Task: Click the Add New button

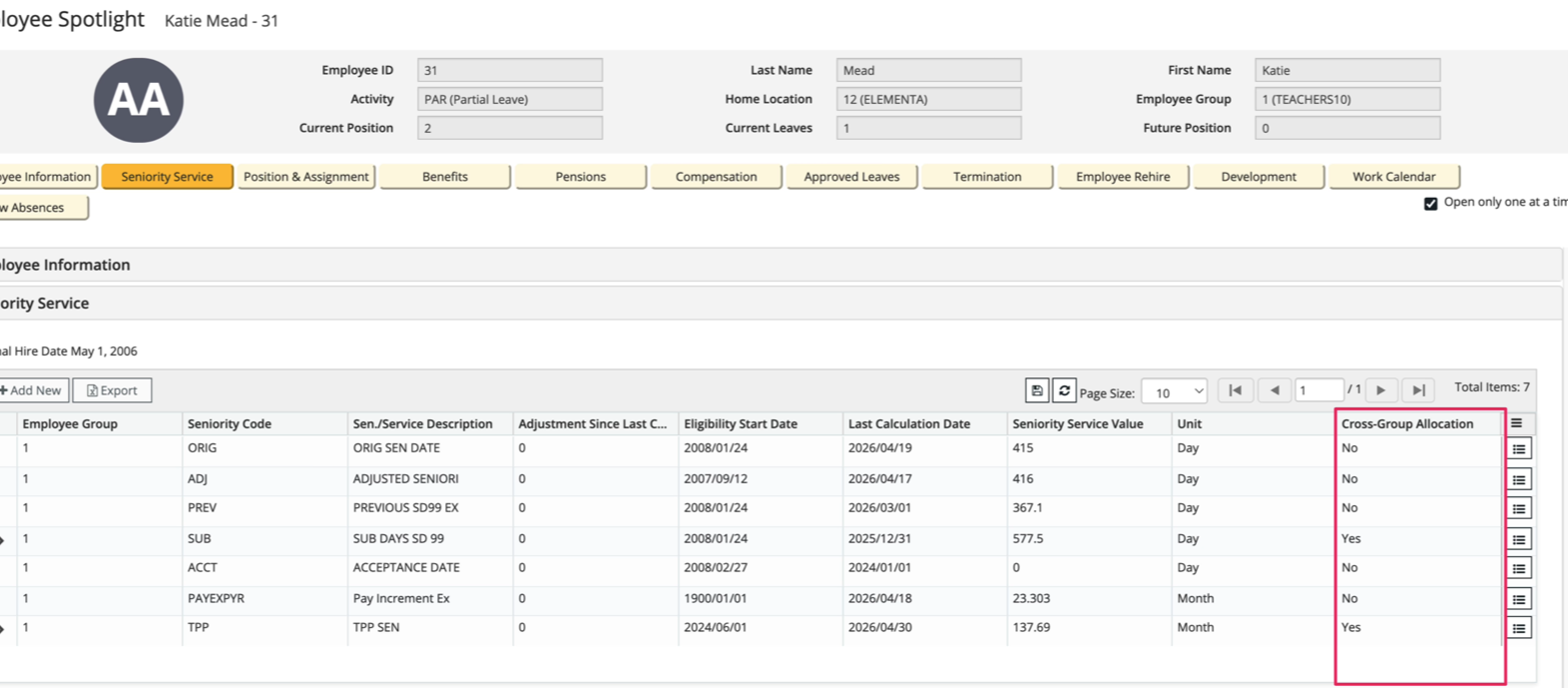Action: click(x=33, y=390)
